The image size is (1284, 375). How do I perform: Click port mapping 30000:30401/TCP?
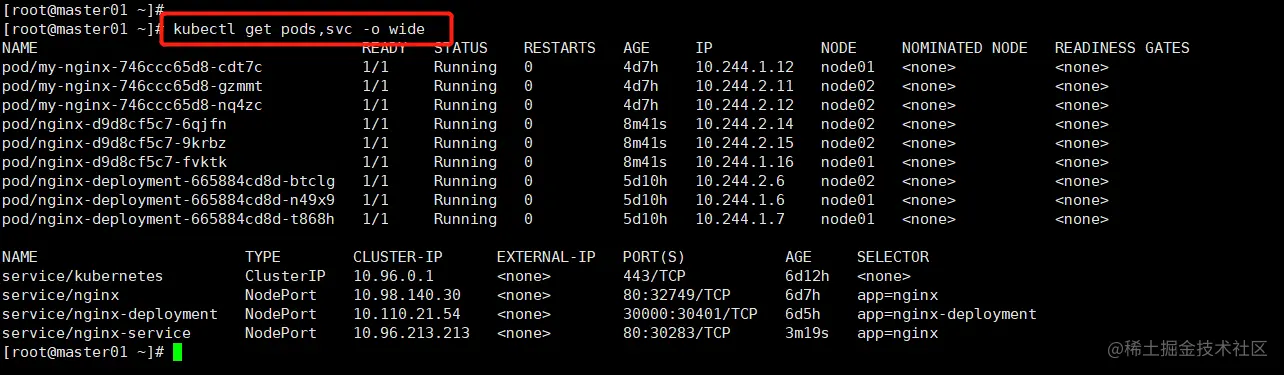[x=690, y=314]
